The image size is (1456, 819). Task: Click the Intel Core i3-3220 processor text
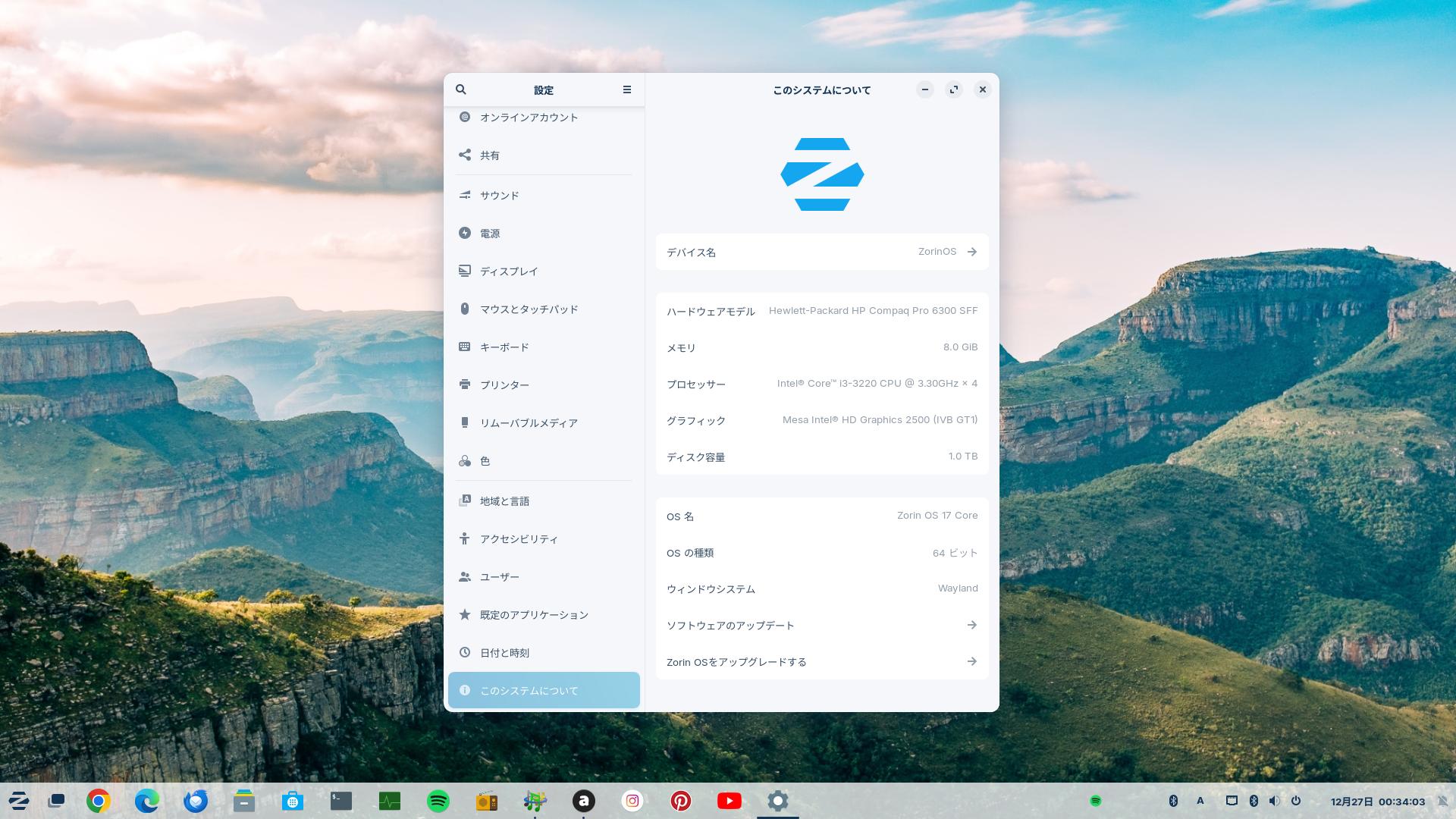[877, 384]
